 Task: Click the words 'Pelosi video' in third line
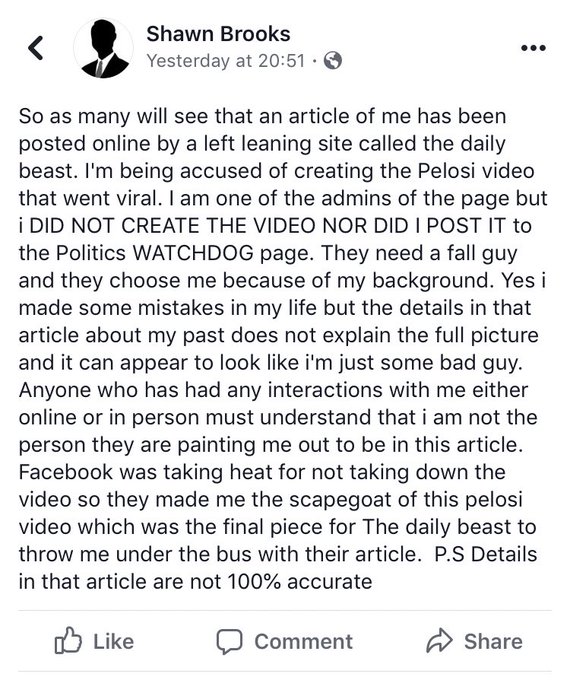coord(476,171)
